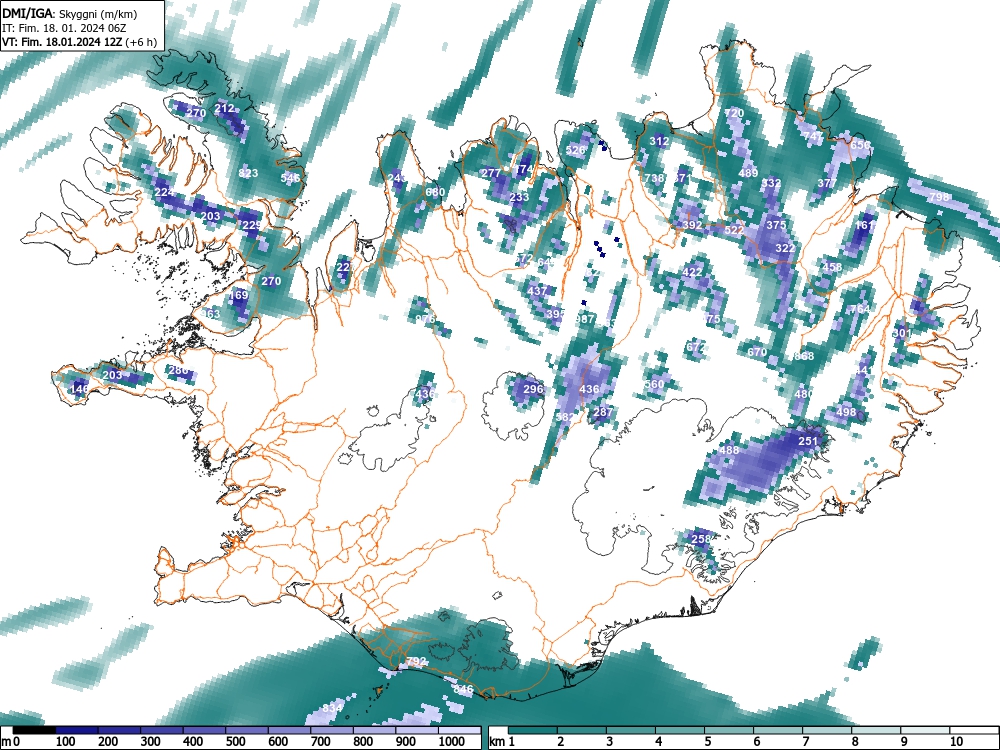Click the 489 visibility value
This screenshot has width=1000, height=750.
point(748,173)
